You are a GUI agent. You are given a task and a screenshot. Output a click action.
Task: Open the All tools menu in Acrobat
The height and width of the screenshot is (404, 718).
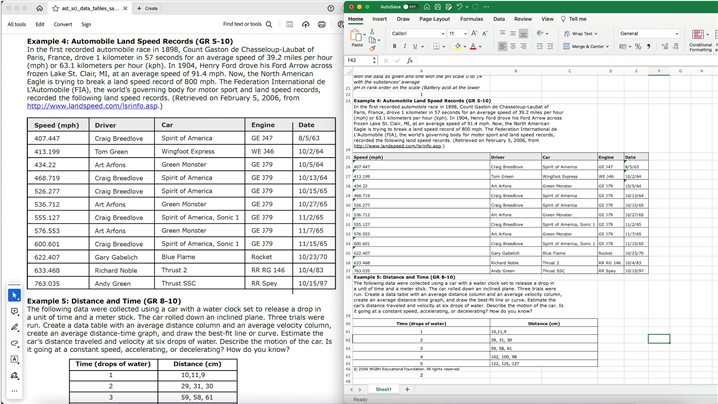[x=16, y=23]
